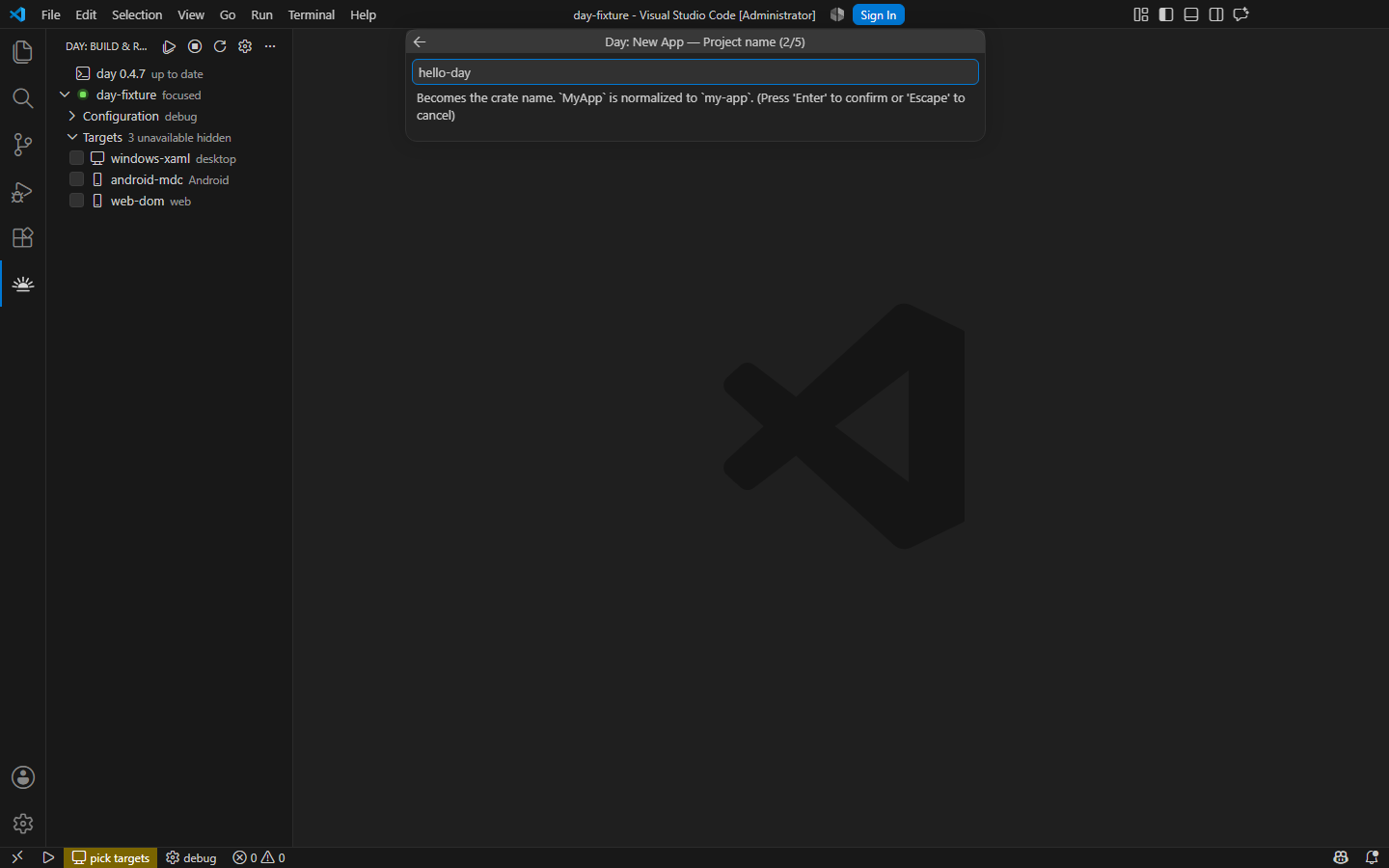The height and width of the screenshot is (868, 1389).
Task: Toggle primary side bar visibility
Action: click(x=1166, y=14)
